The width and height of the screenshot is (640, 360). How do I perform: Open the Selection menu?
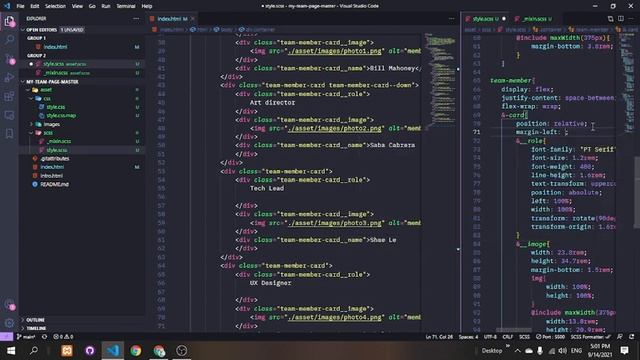click(x=55, y=6)
